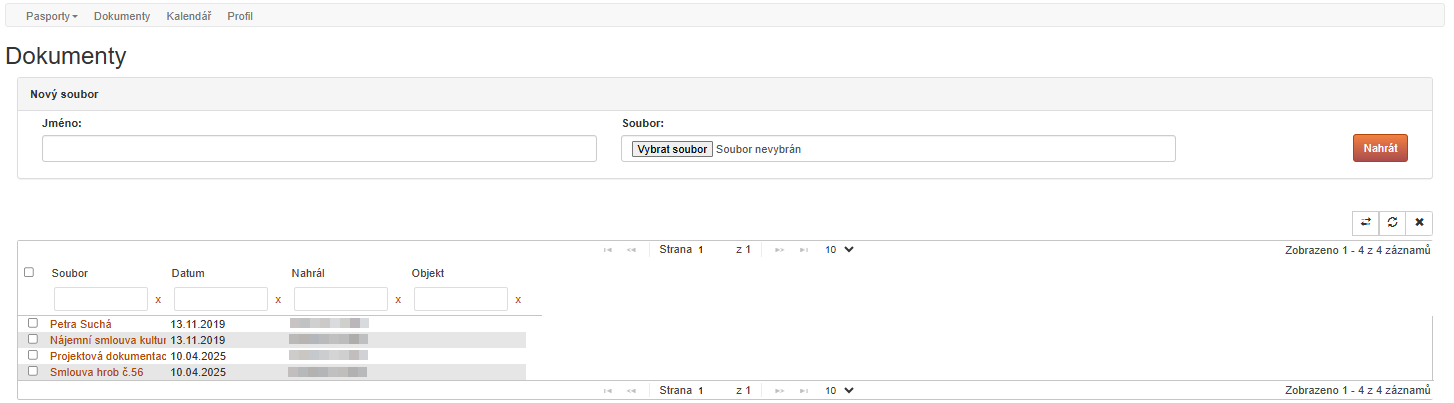Image resolution: width=1454 pixels, height=403 pixels.
Task: Click the X icon button above the table
Action: [x=1419, y=222]
